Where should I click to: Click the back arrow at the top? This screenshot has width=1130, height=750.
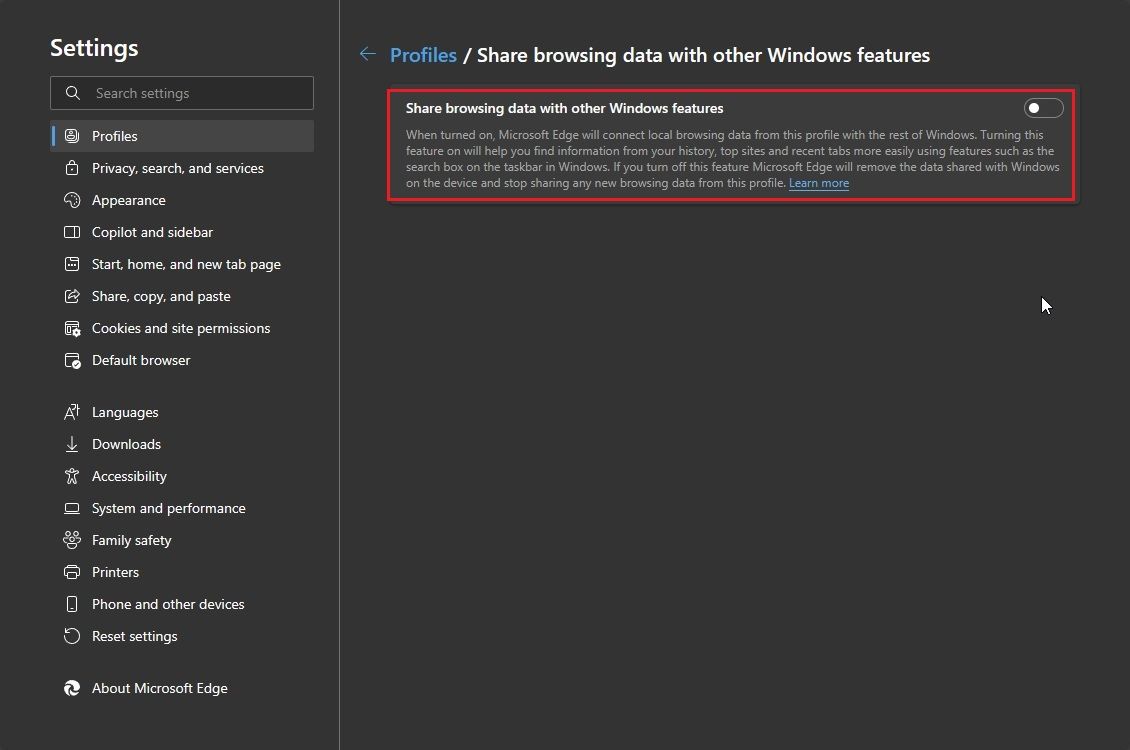(x=367, y=55)
